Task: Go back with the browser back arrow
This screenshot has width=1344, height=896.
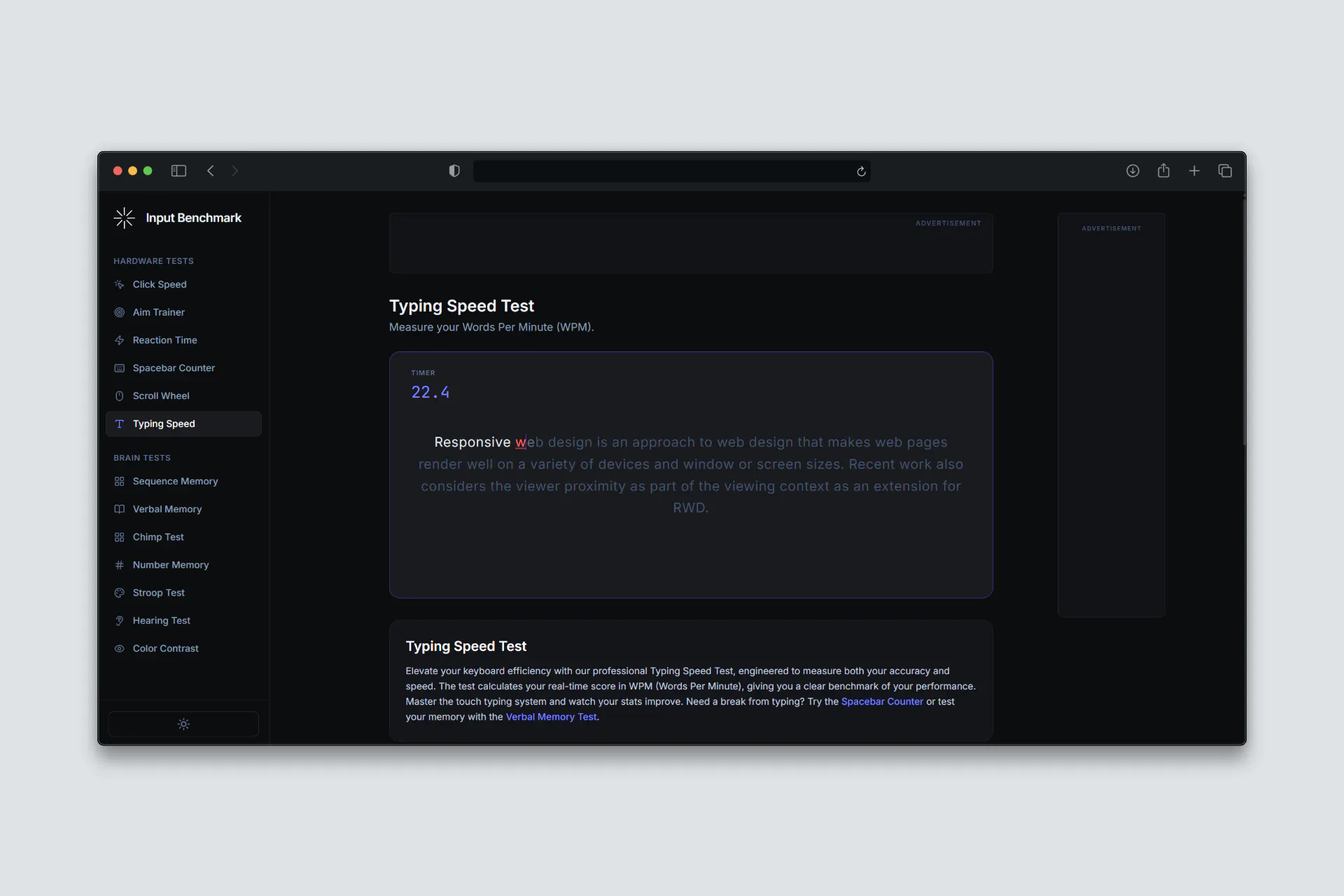Action: click(211, 171)
